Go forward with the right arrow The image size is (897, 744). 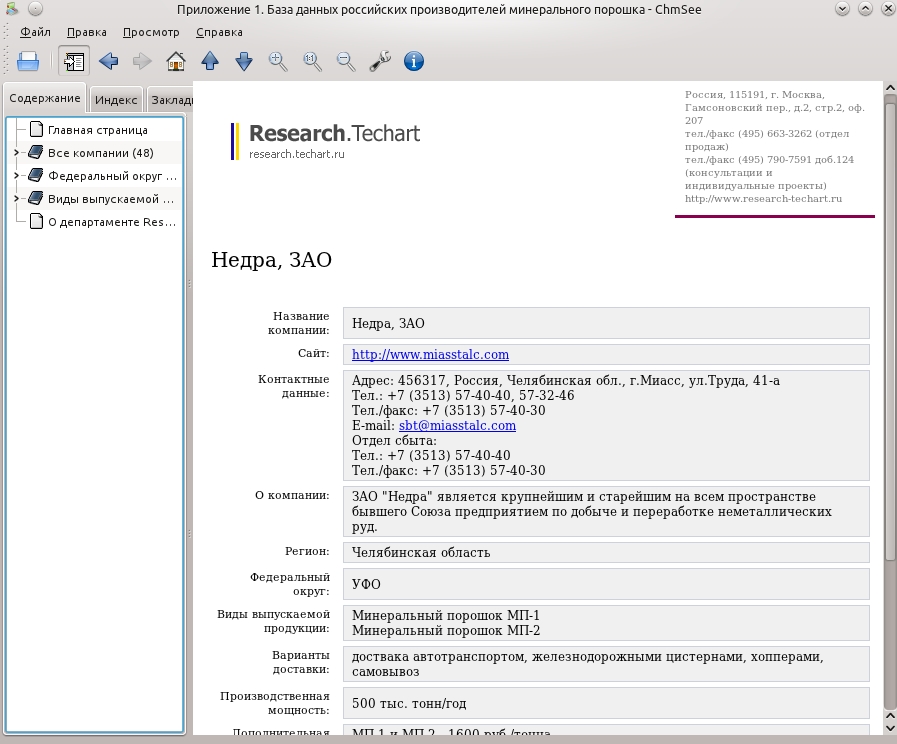pos(142,61)
